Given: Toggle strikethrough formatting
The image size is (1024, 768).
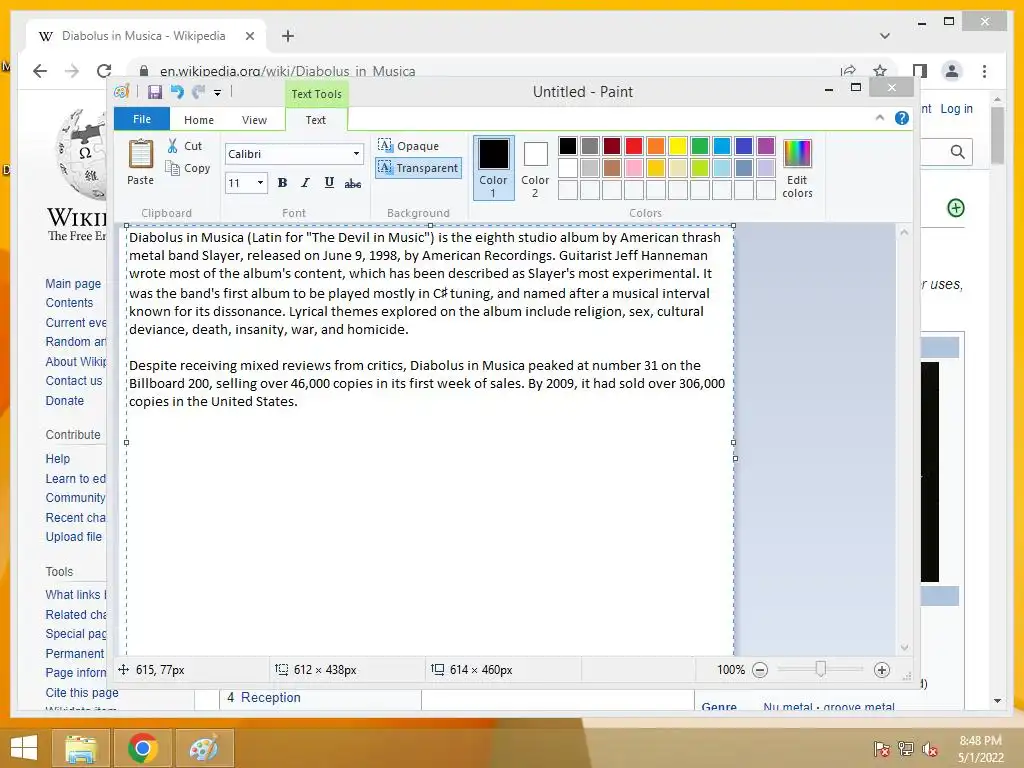Looking at the screenshot, I should pyautogui.click(x=353, y=184).
